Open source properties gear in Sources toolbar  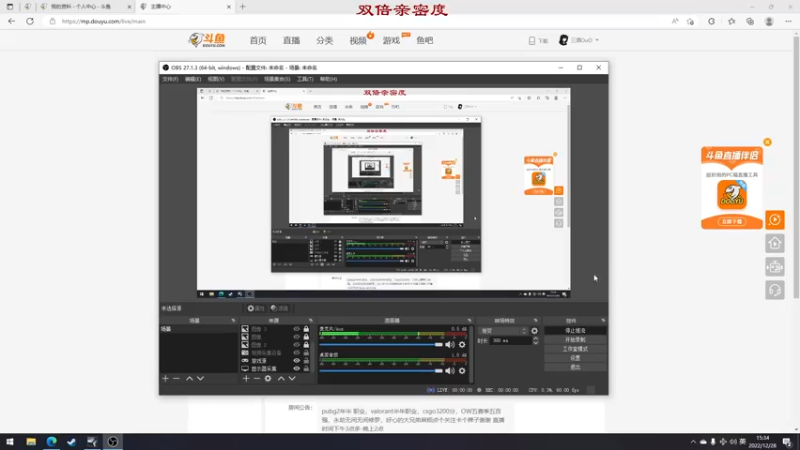(268, 379)
